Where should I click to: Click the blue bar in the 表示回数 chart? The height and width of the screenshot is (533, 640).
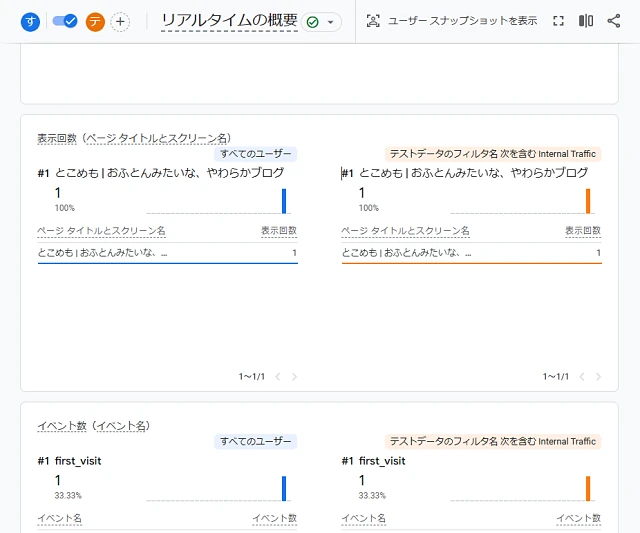coord(284,201)
